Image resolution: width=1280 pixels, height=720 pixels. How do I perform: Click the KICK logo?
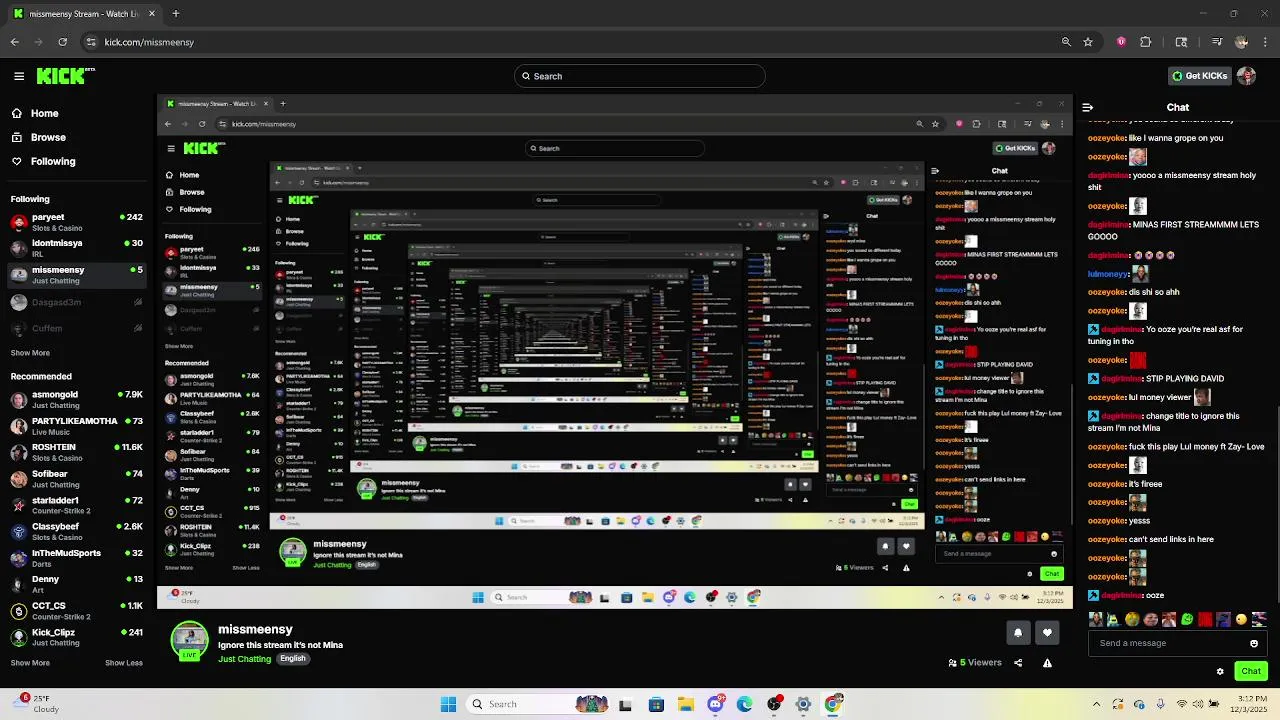[x=65, y=76]
